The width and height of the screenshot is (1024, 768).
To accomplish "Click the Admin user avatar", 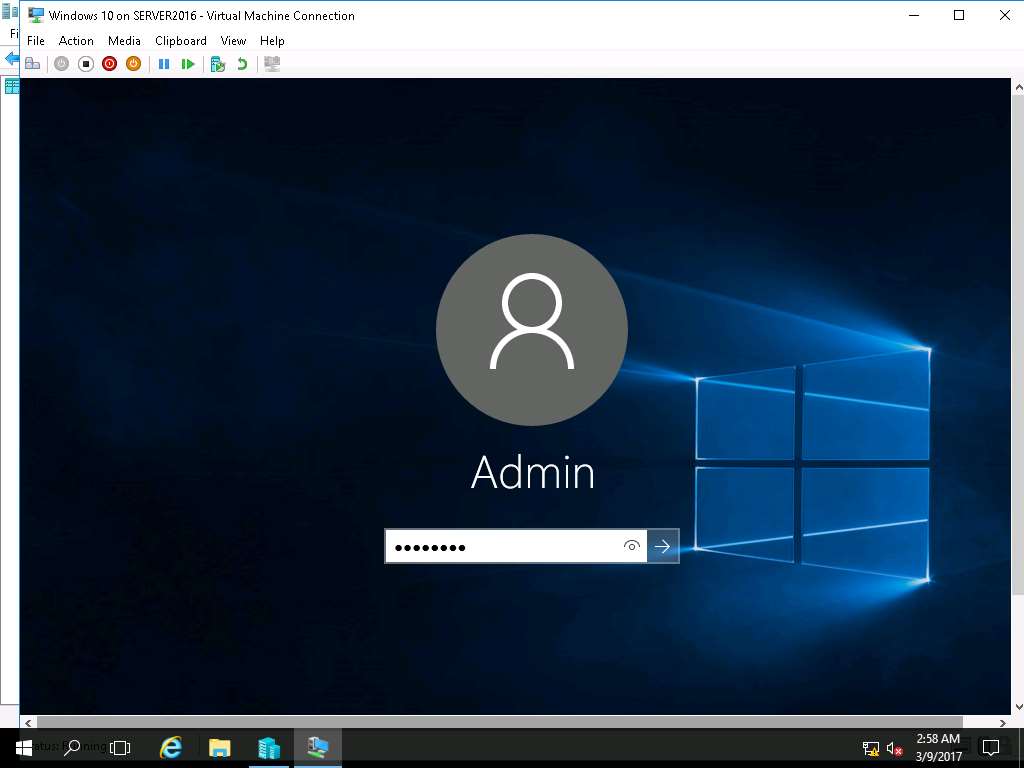I will click(x=532, y=330).
